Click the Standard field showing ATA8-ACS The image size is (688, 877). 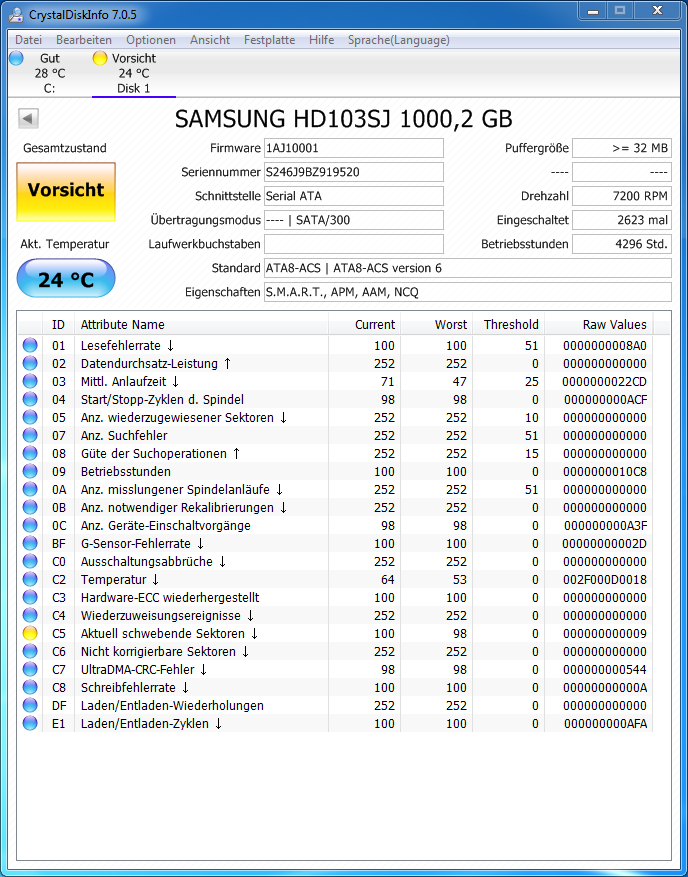click(468, 268)
